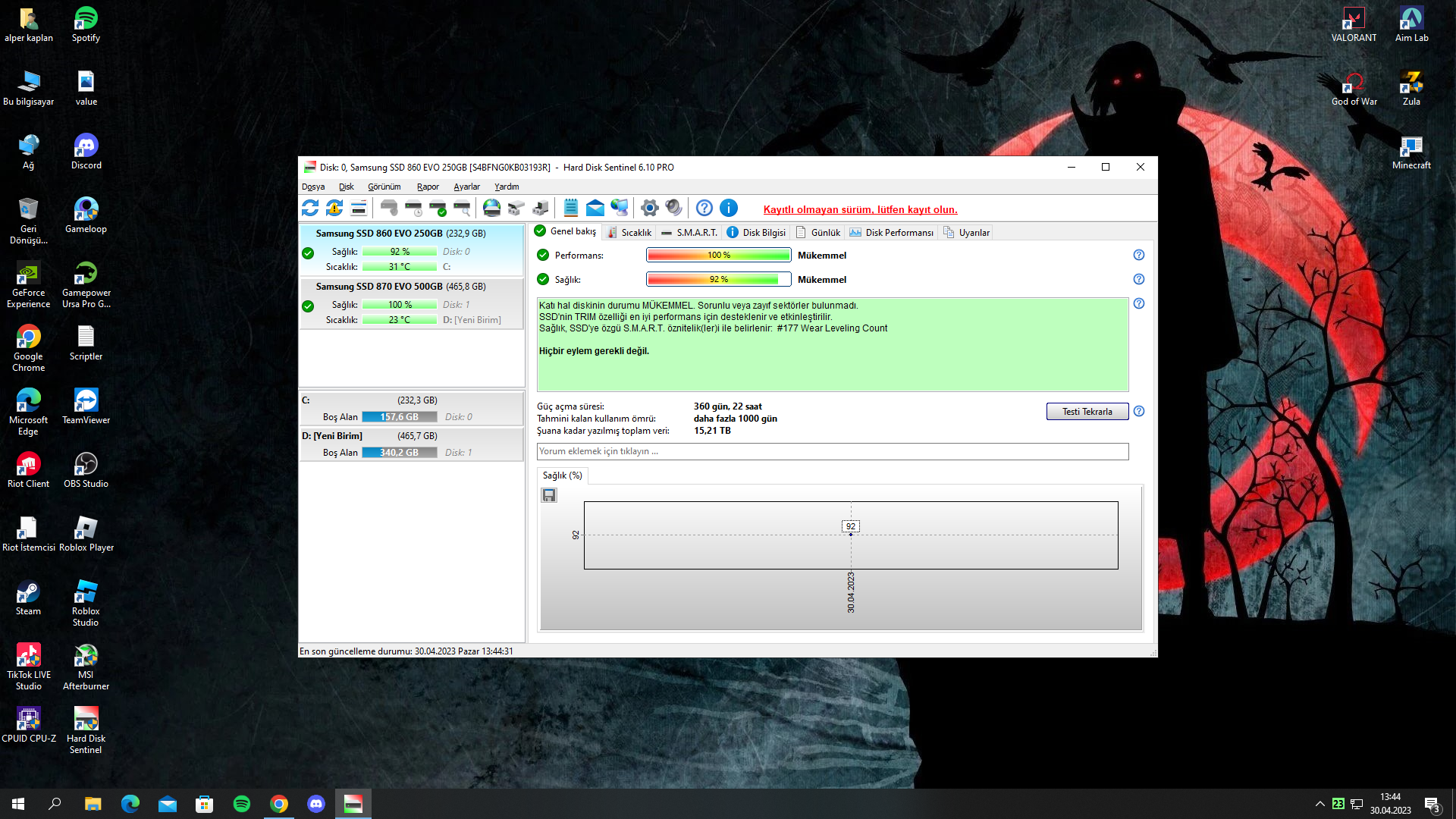1456x819 pixels.
Task: Click the disk with green checkmark icon
Action: 438,208
